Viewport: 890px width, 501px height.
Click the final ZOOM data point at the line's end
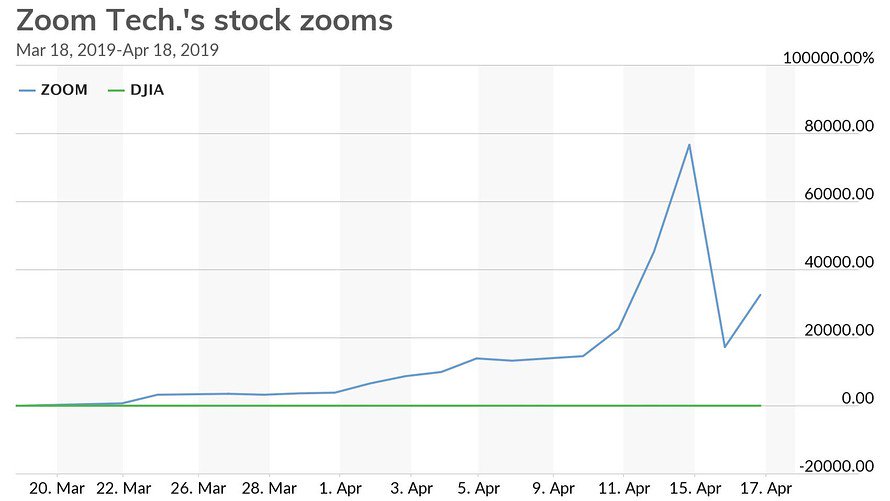[x=760, y=295]
